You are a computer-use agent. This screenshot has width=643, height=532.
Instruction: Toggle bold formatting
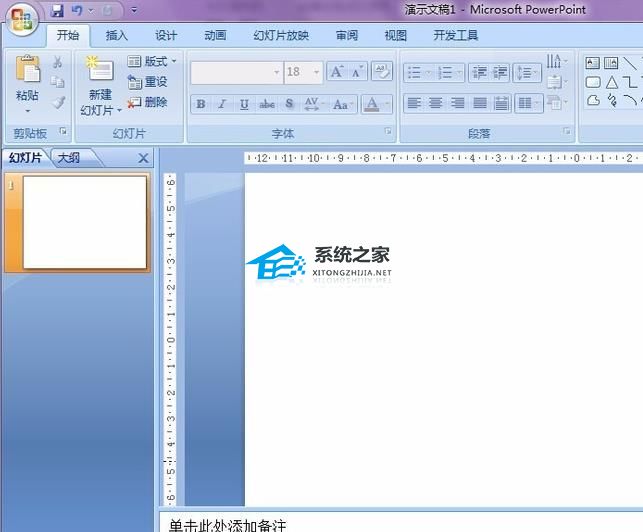coord(201,104)
